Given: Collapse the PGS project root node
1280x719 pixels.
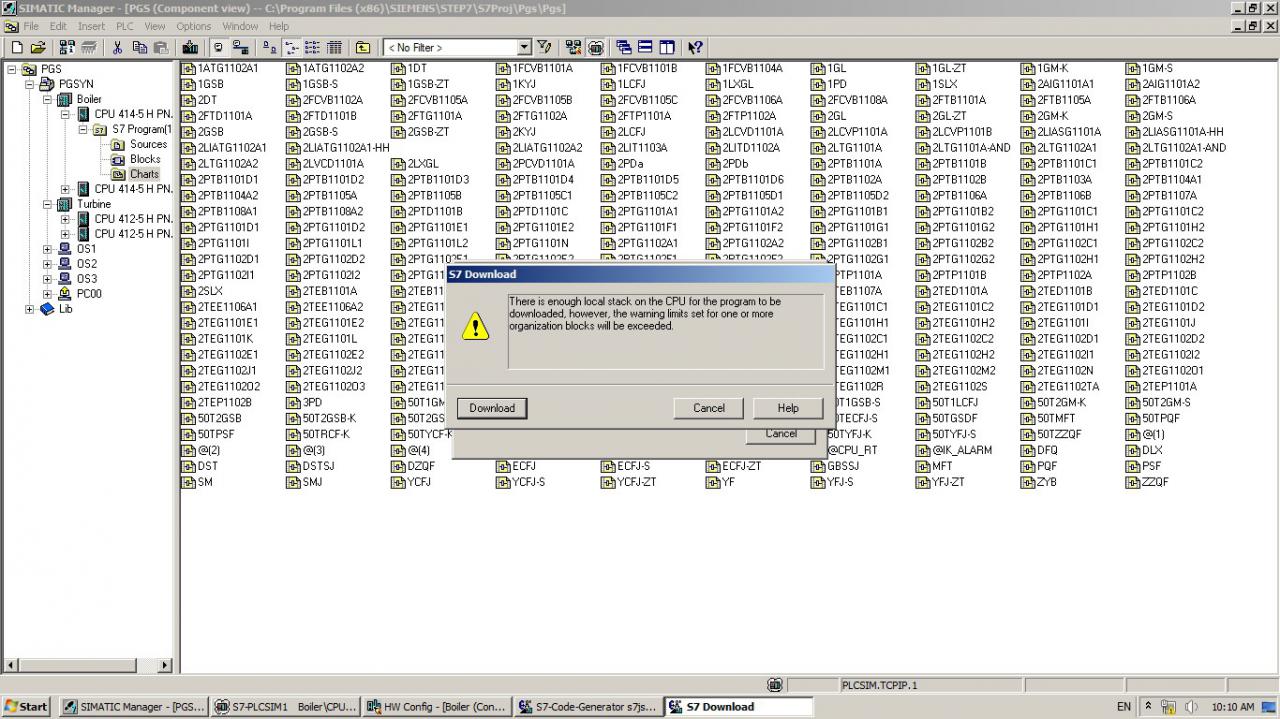Looking at the screenshot, I should pyautogui.click(x=13, y=69).
